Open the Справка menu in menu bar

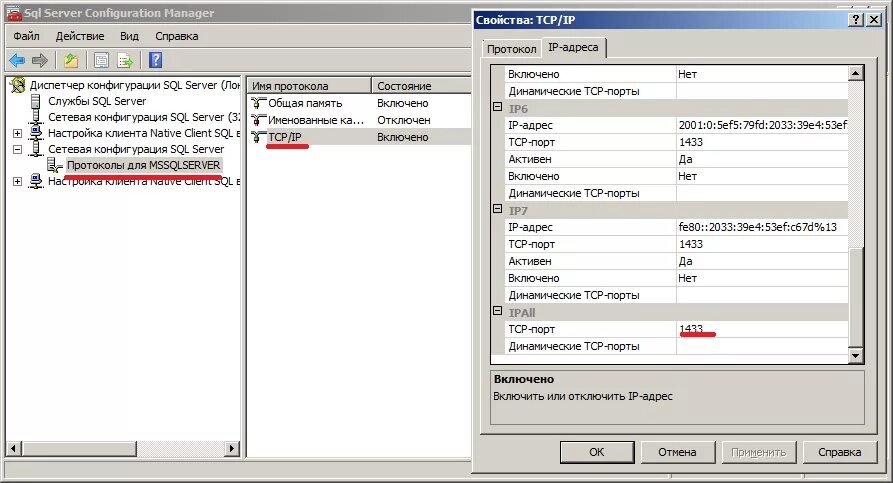click(x=177, y=36)
